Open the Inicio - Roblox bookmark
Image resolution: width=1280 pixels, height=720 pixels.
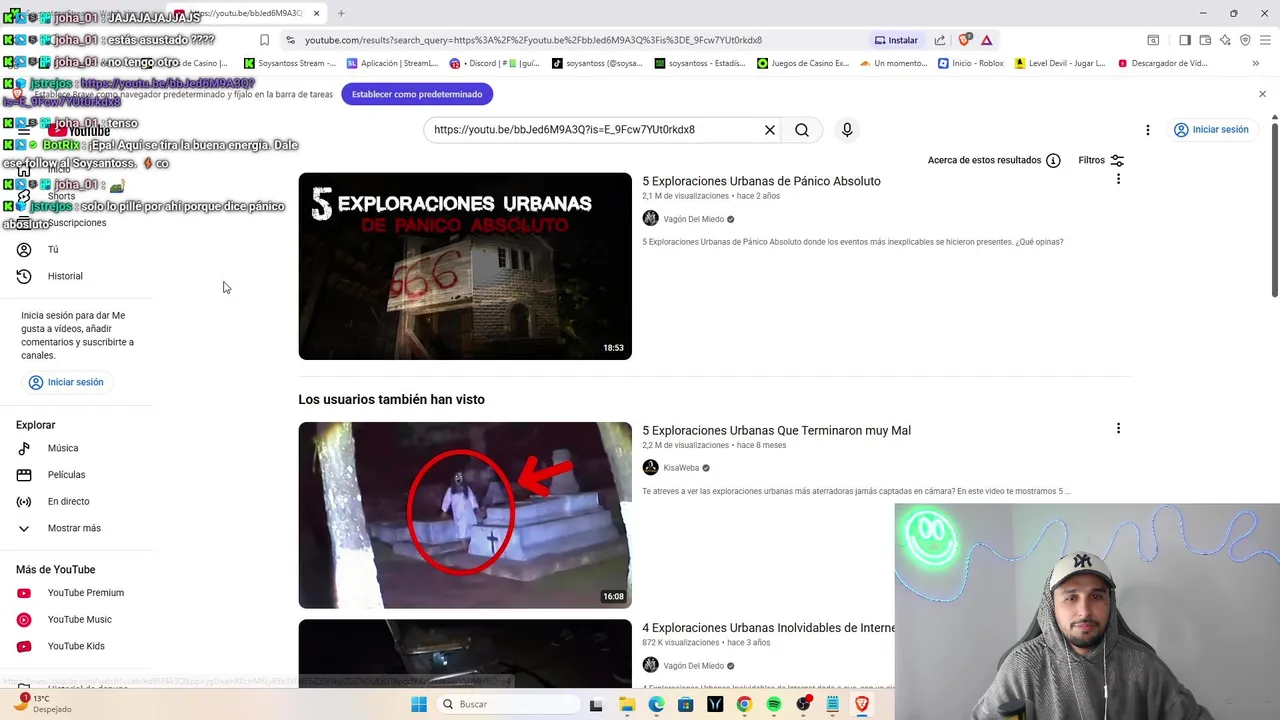click(x=969, y=63)
